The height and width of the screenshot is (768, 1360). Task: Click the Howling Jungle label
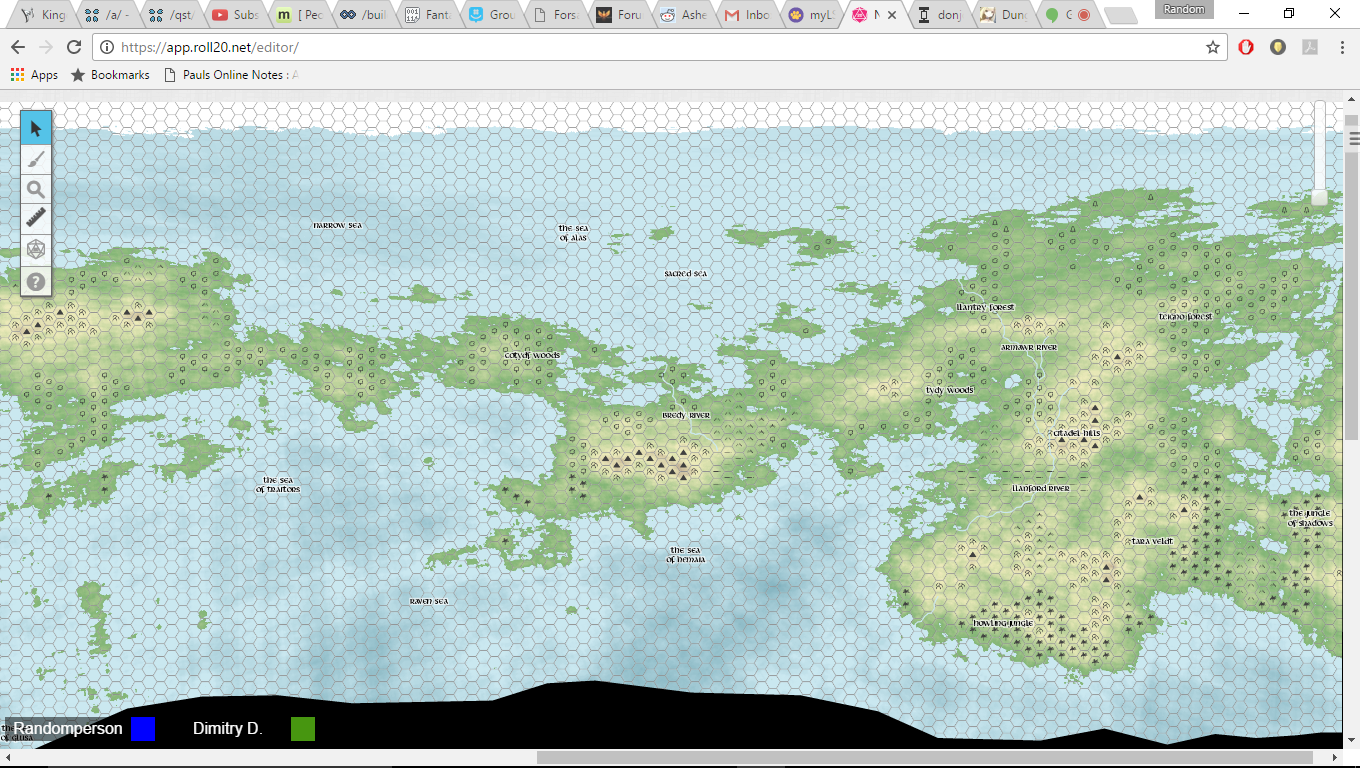pyautogui.click(x=1003, y=623)
